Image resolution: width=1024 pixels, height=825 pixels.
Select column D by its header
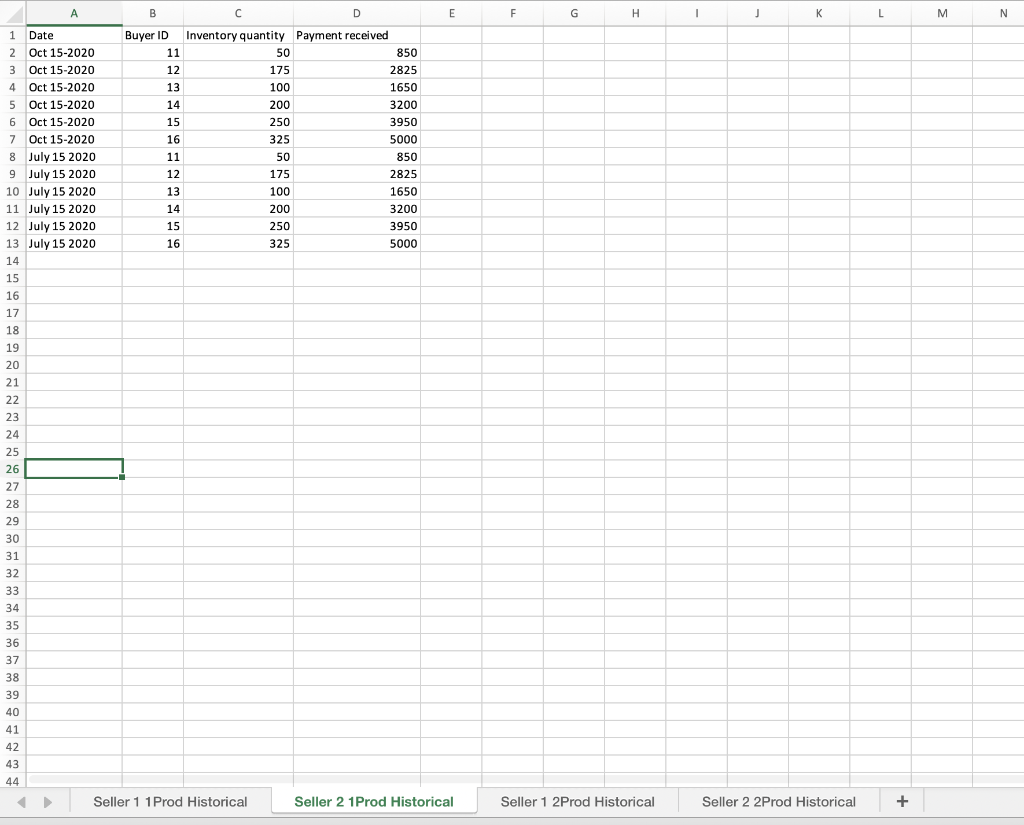pyautogui.click(x=356, y=13)
